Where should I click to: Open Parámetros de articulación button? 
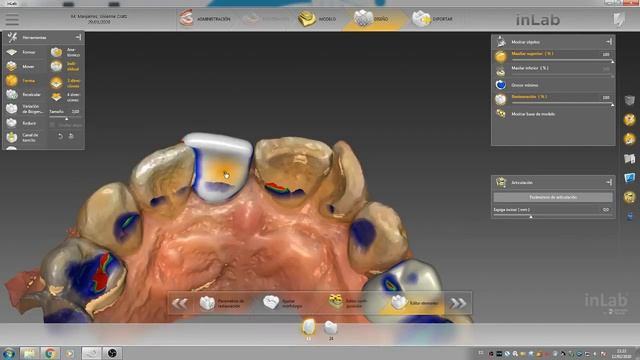click(553, 197)
